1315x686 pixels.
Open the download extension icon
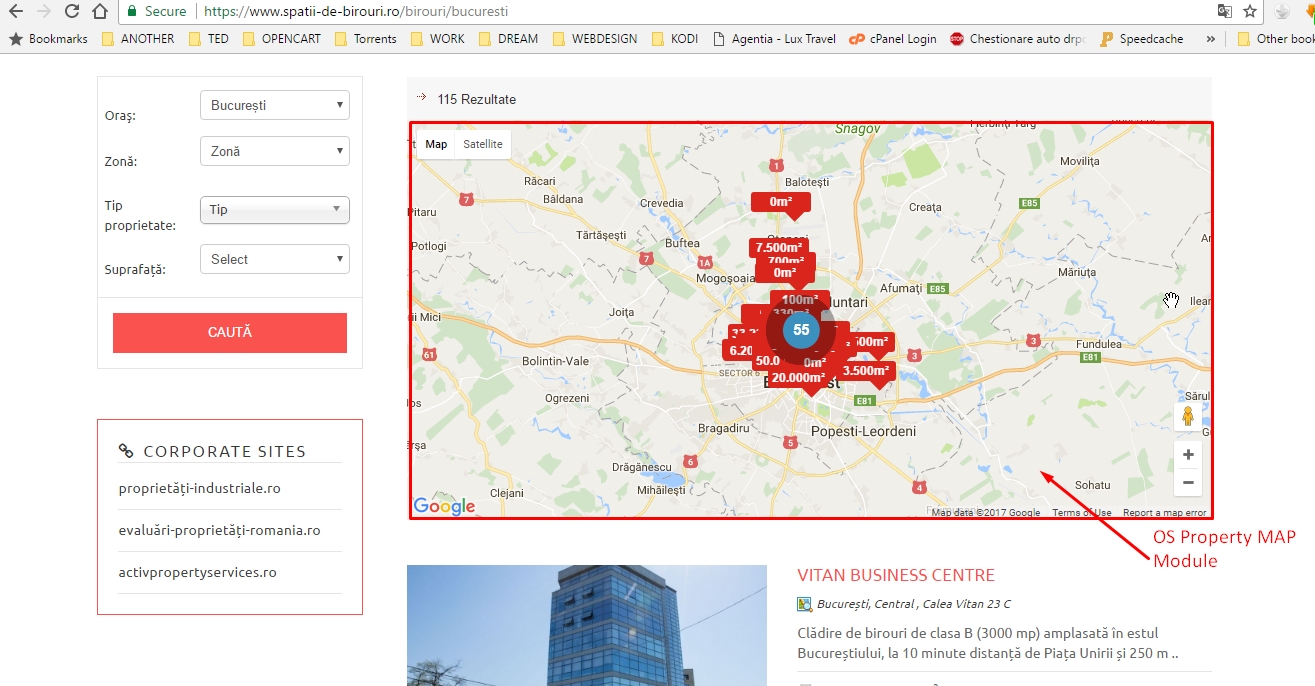[x=1283, y=12]
